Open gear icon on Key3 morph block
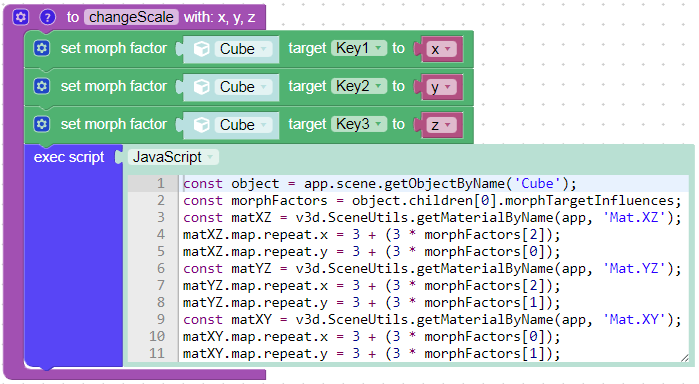This screenshot has height=384, width=699. pos(42,124)
